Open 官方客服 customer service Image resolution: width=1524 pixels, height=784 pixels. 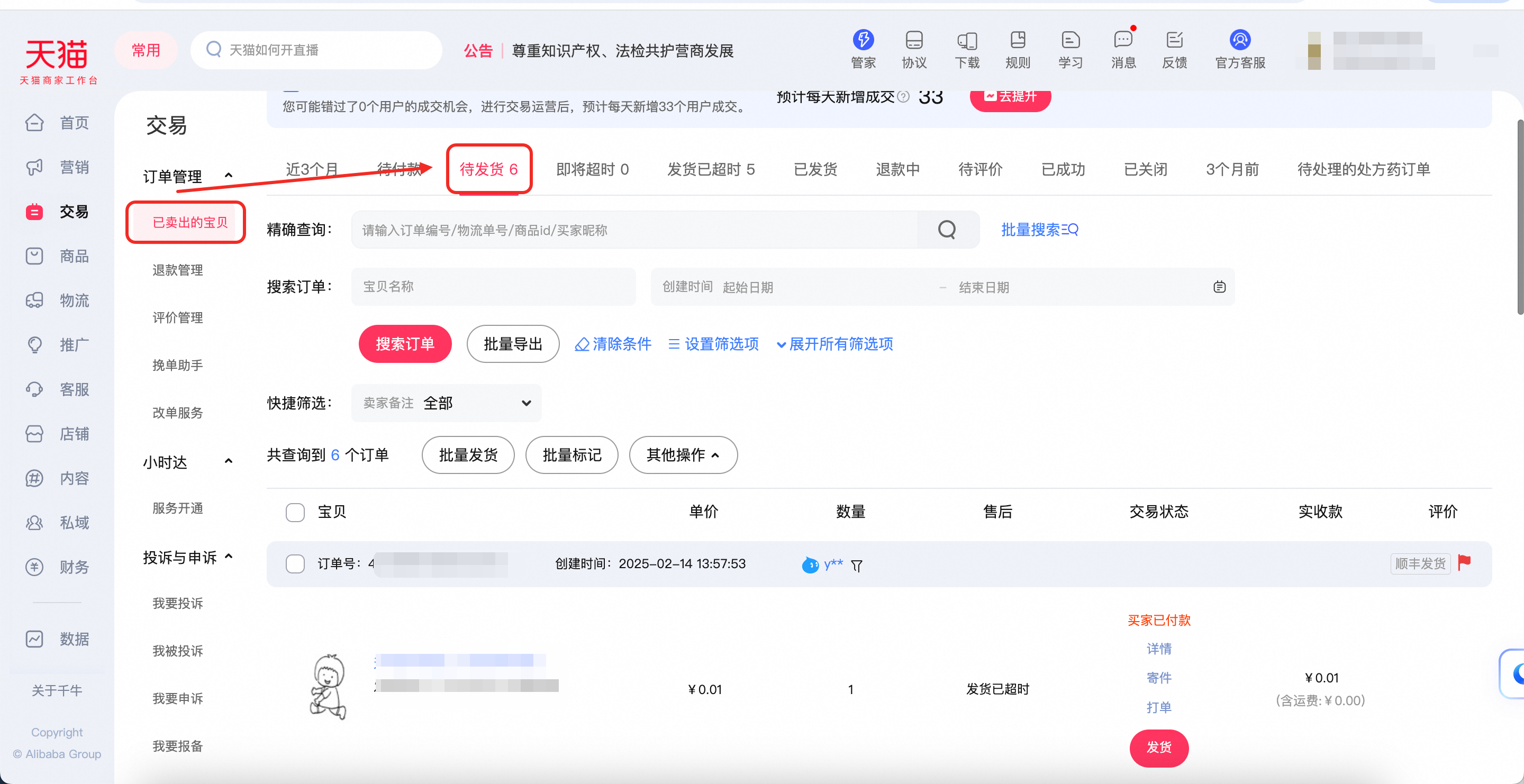coord(1239,50)
